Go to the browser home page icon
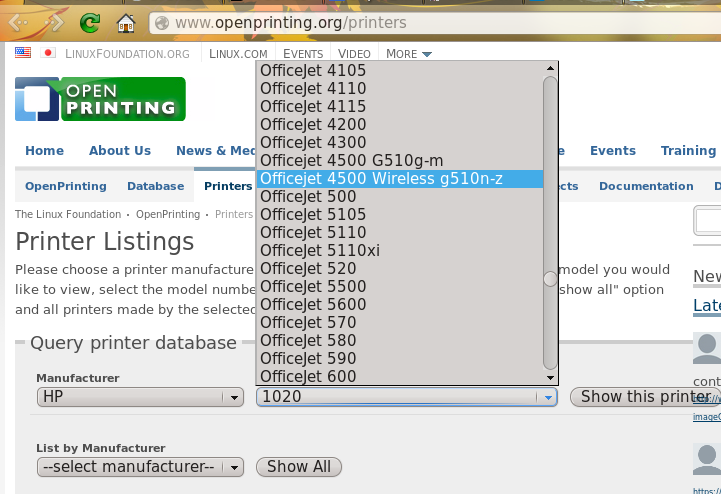Viewport: 721px width, 494px height. pyautogui.click(x=125, y=23)
